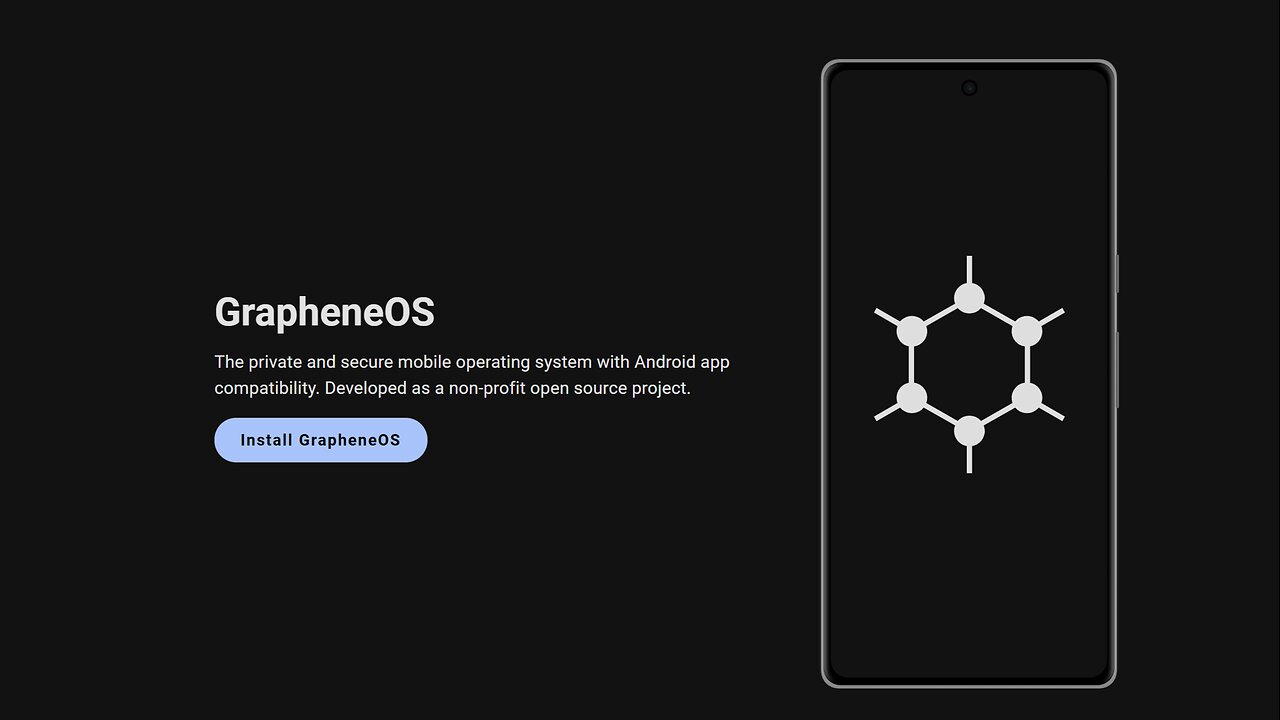Click the word "non-profit" in the description
Viewport: 1280px width, 720px height.
[x=487, y=388]
